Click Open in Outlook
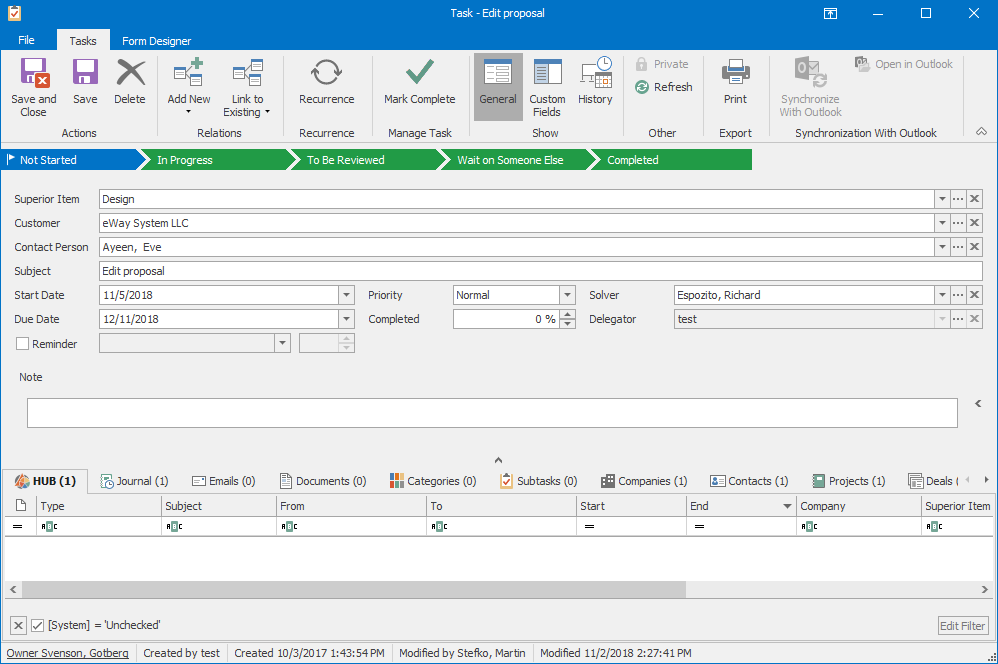This screenshot has width=998, height=664. [x=904, y=64]
